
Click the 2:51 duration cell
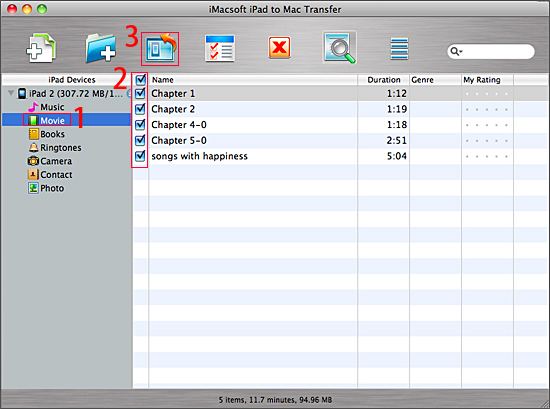click(x=397, y=141)
